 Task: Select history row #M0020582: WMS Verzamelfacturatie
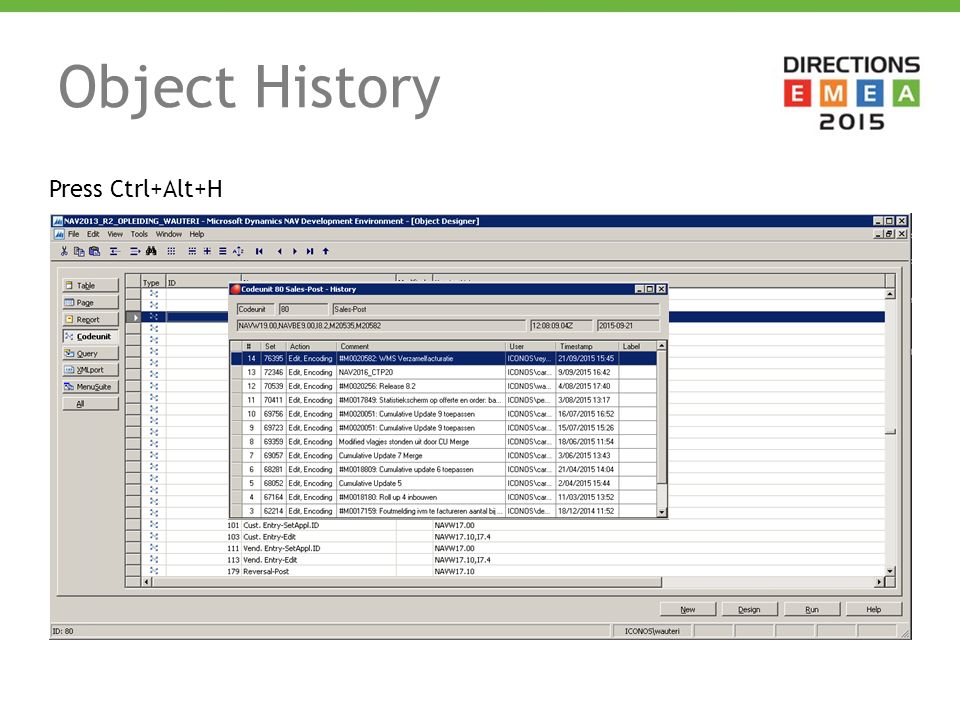pyautogui.click(x=443, y=359)
